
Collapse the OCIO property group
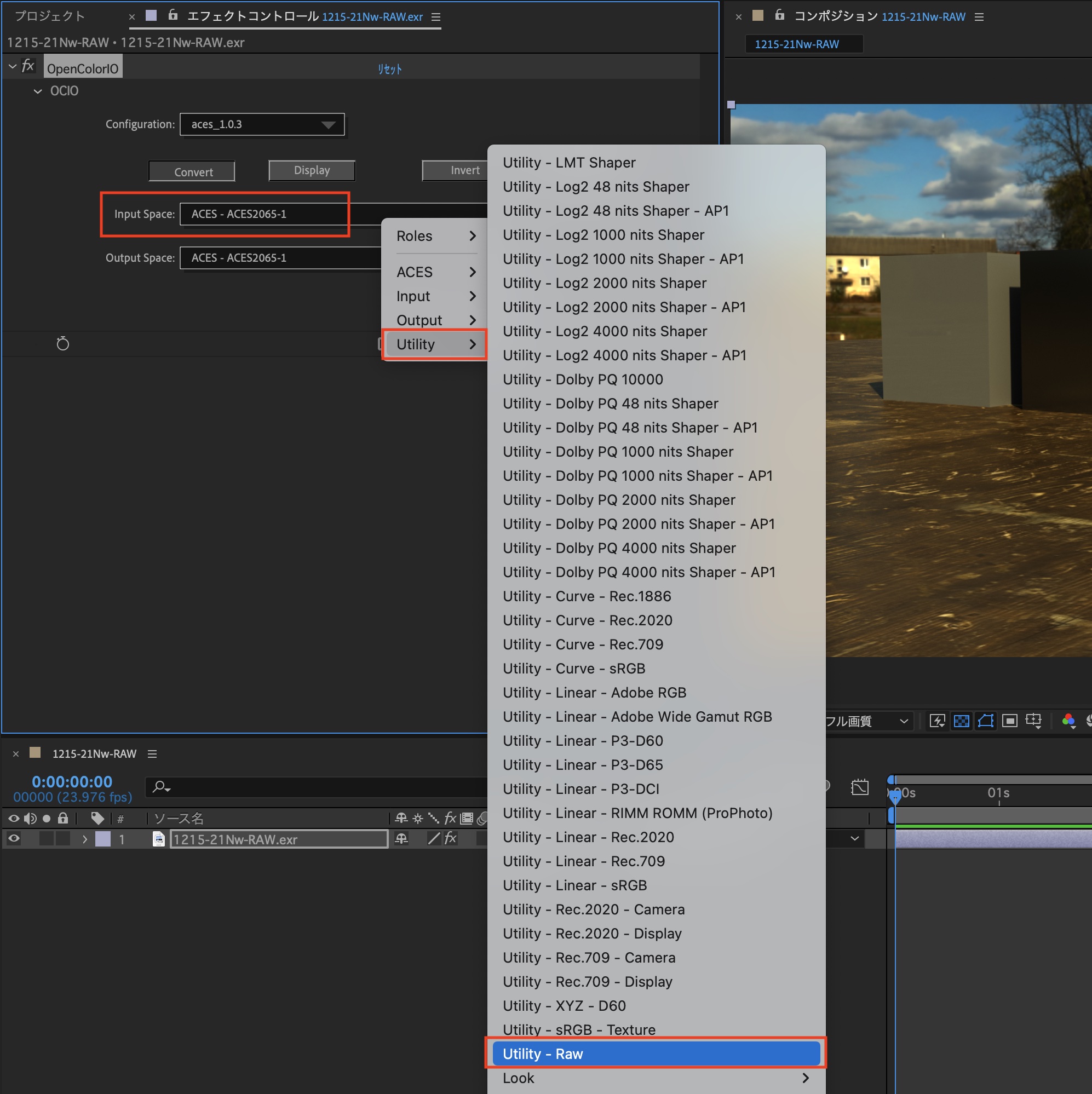tap(38, 91)
